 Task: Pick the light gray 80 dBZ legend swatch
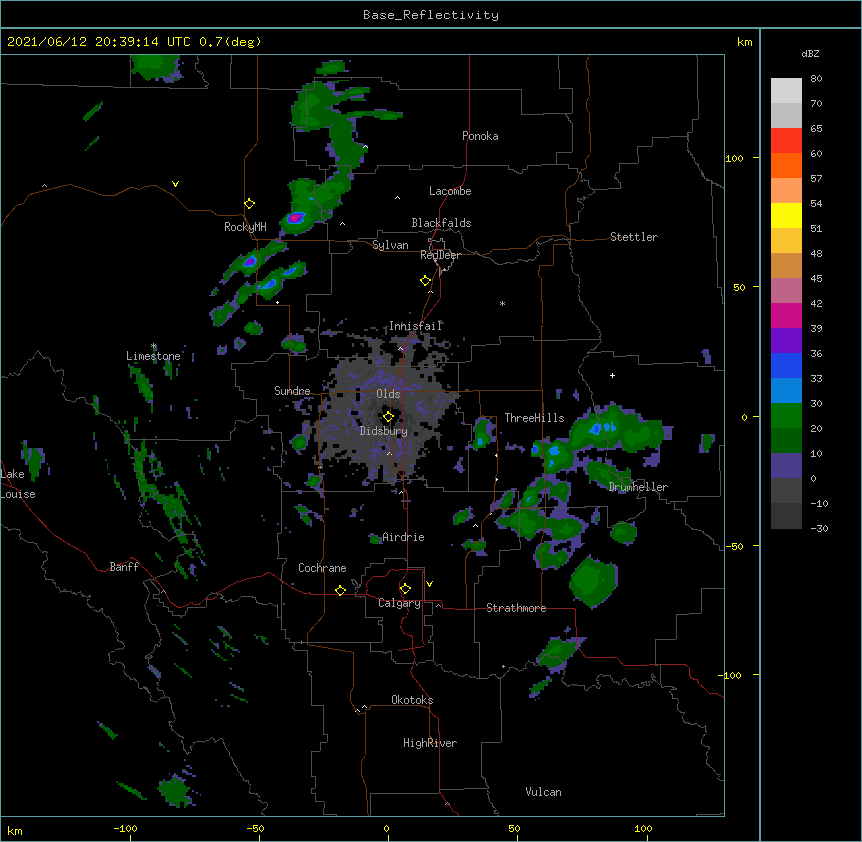(x=786, y=91)
